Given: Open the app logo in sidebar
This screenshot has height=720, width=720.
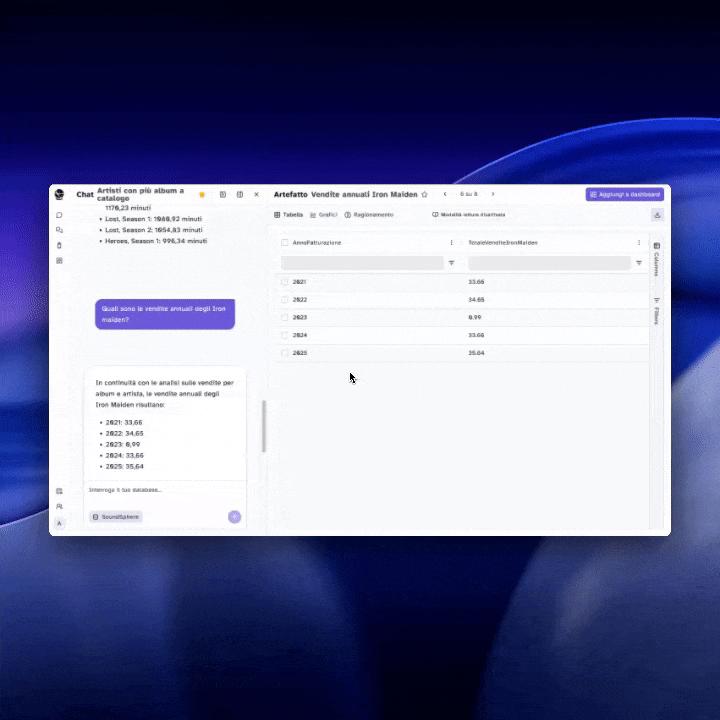Looking at the screenshot, I should (x=59, y=194).
